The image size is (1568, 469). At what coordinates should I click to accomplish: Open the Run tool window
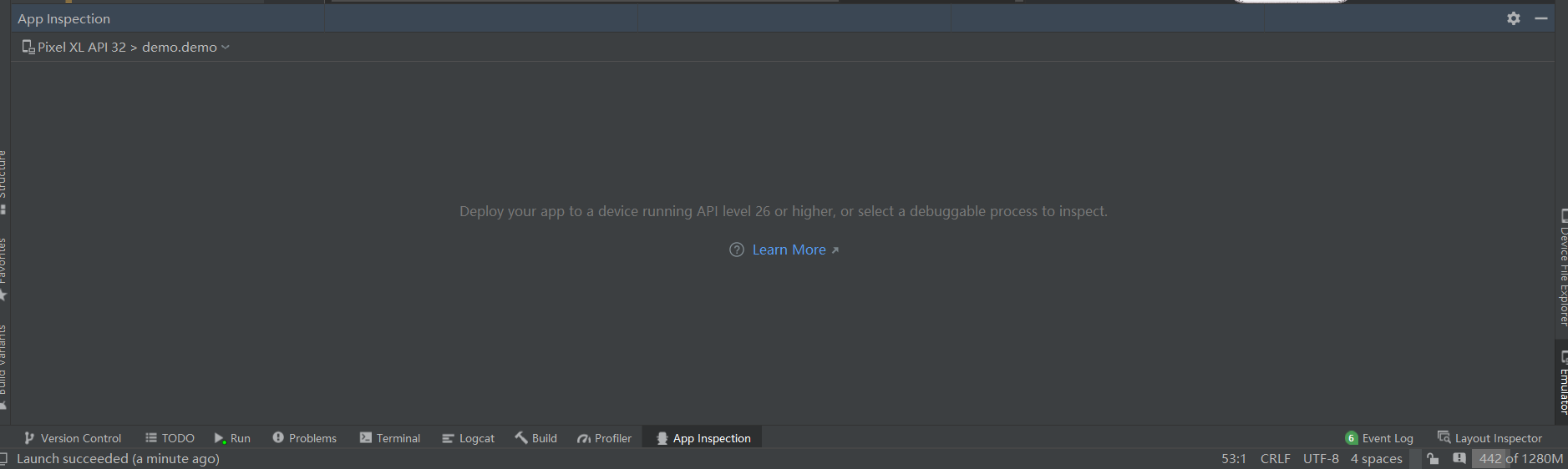coord(232,438)
